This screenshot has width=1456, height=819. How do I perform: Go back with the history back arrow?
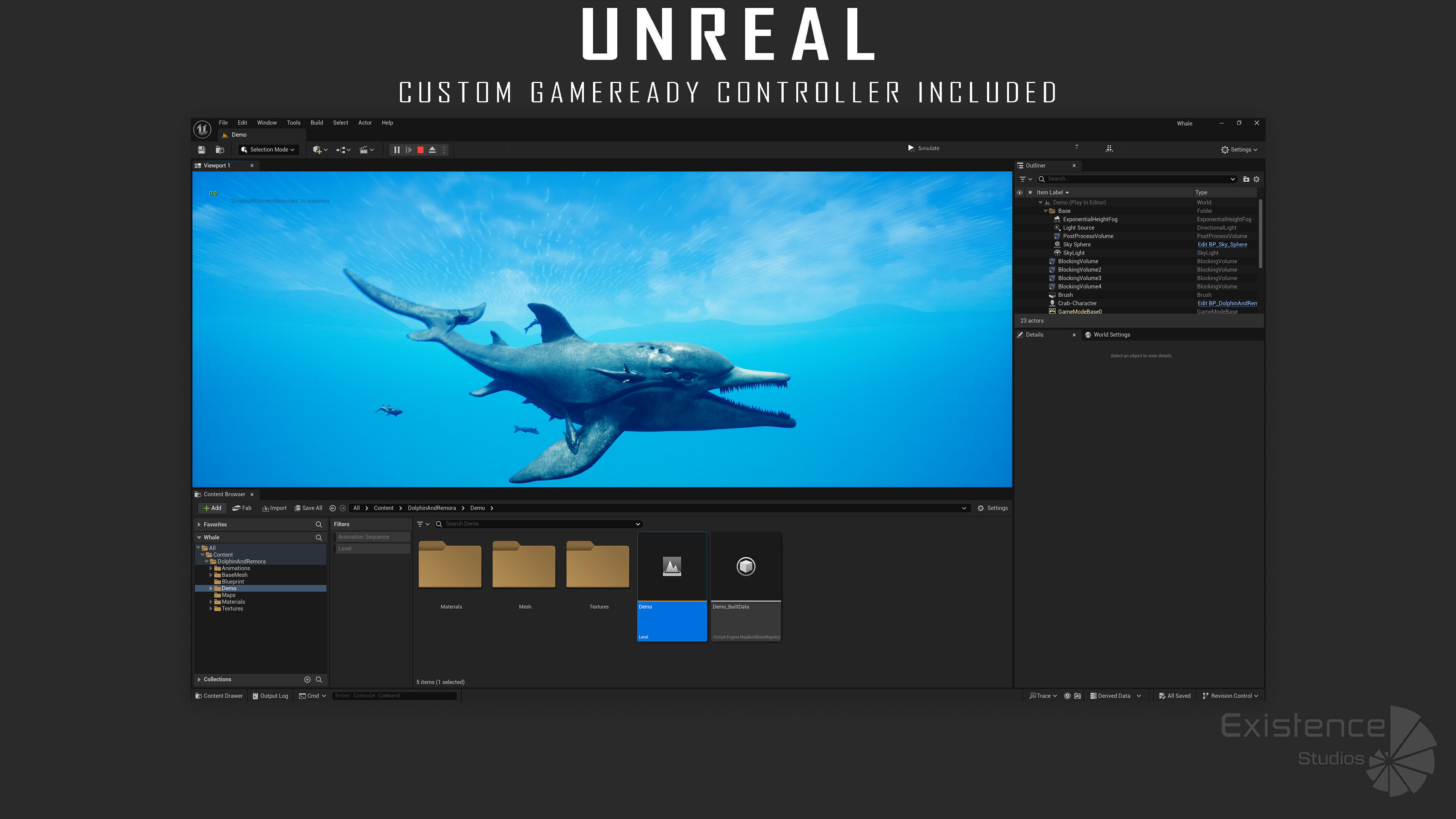point(333,508)
